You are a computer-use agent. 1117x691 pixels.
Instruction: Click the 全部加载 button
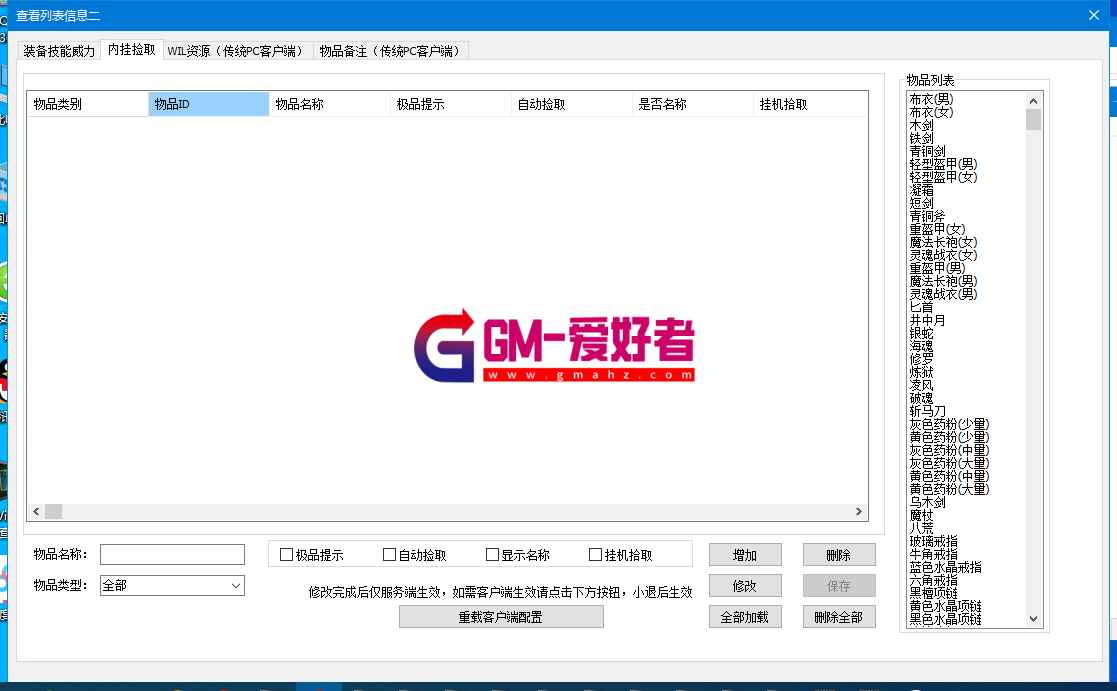point(745,617)
